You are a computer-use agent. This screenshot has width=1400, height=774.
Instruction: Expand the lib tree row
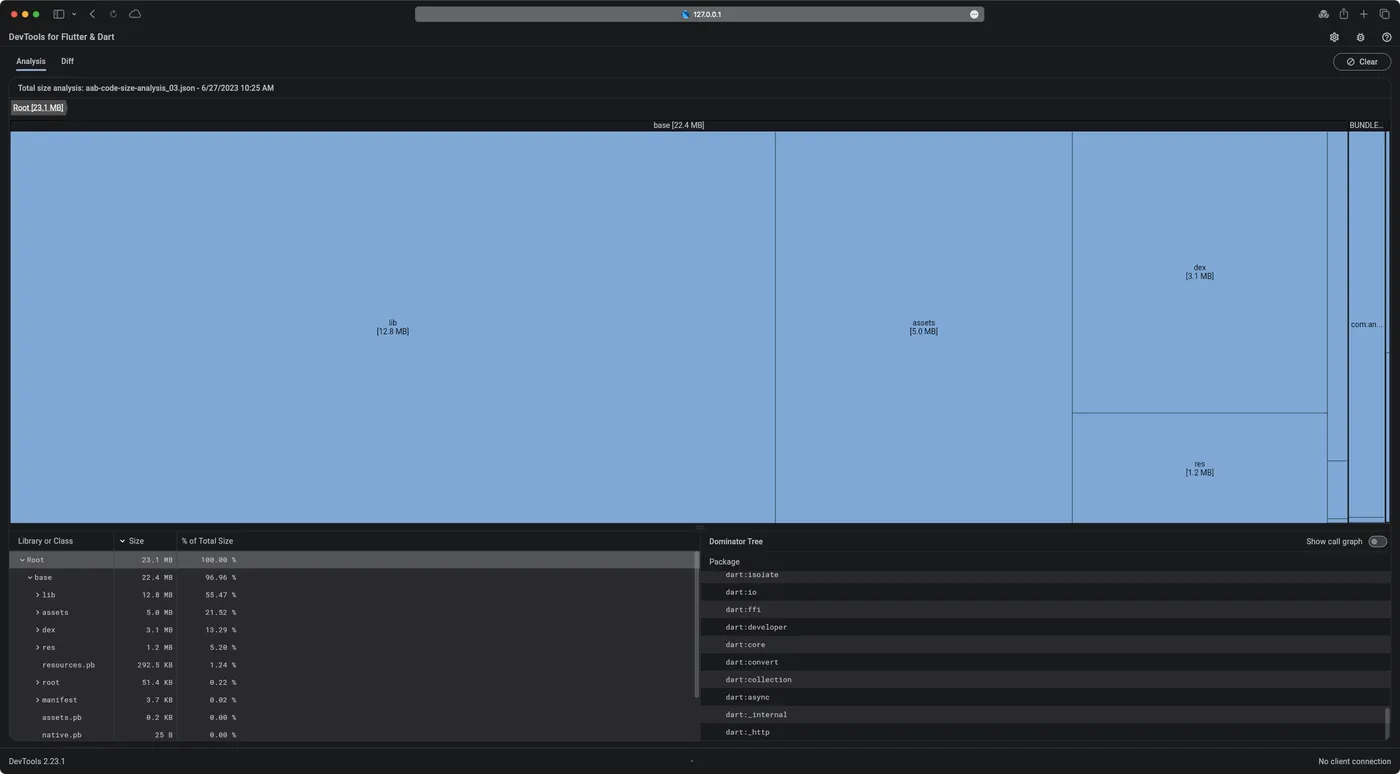pos(38,595)
